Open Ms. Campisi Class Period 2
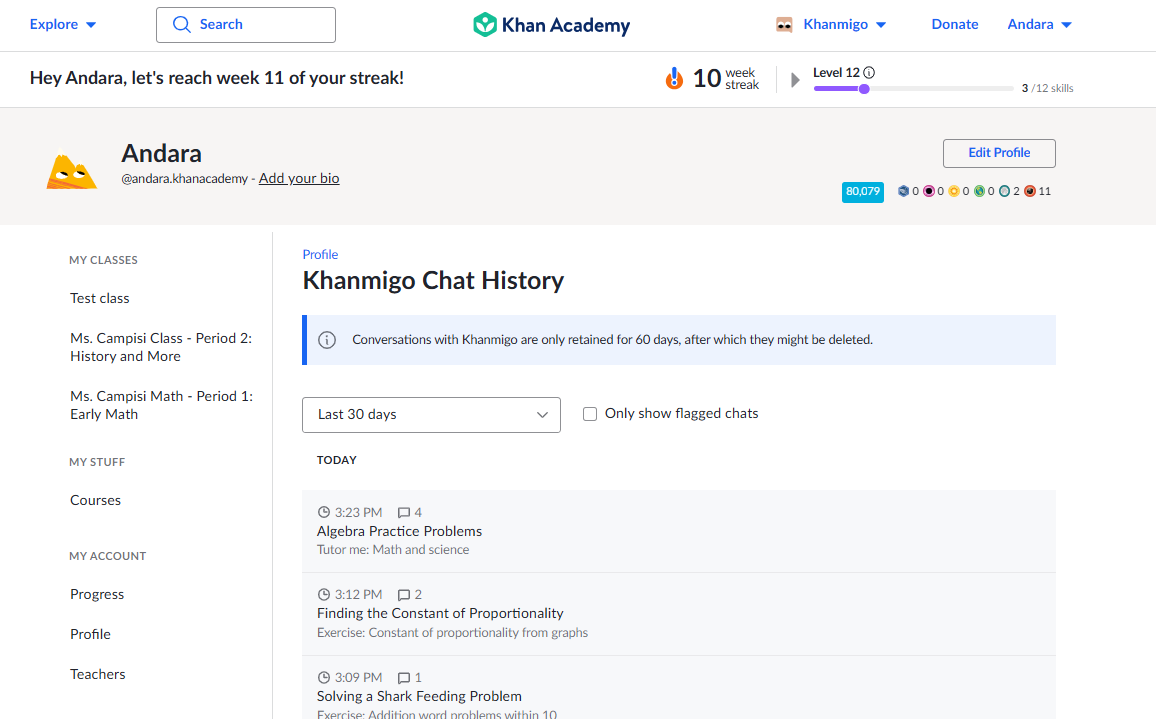The image size is (1156, 719). [x=161, y=347]
